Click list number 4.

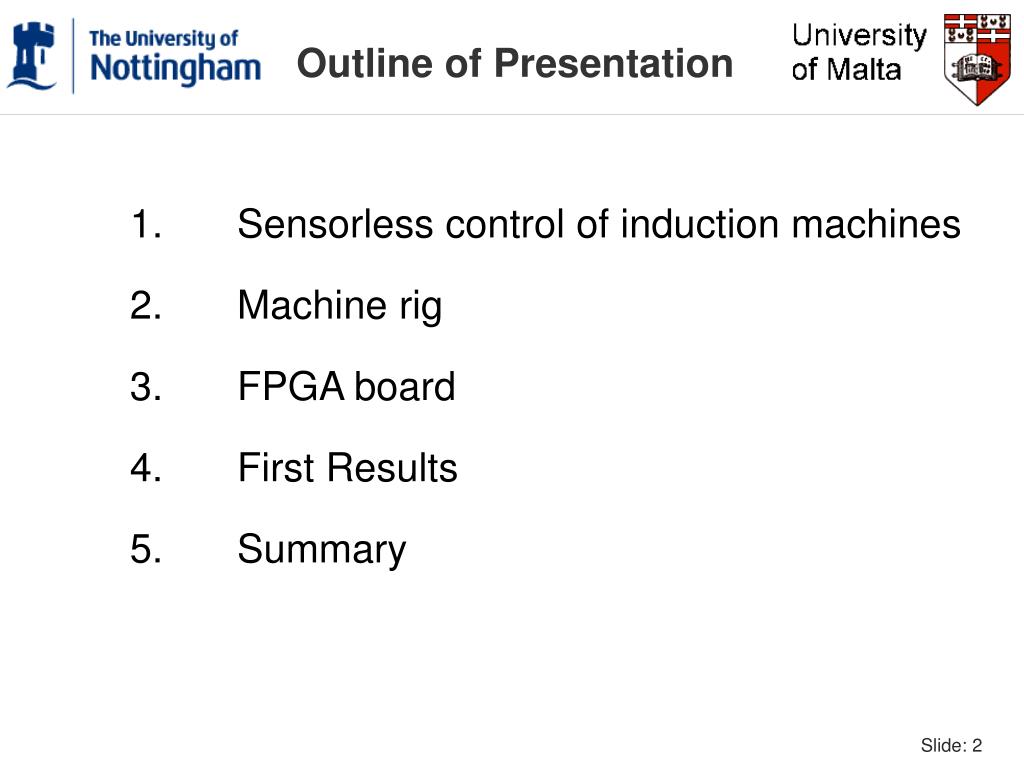pos(146,468)
